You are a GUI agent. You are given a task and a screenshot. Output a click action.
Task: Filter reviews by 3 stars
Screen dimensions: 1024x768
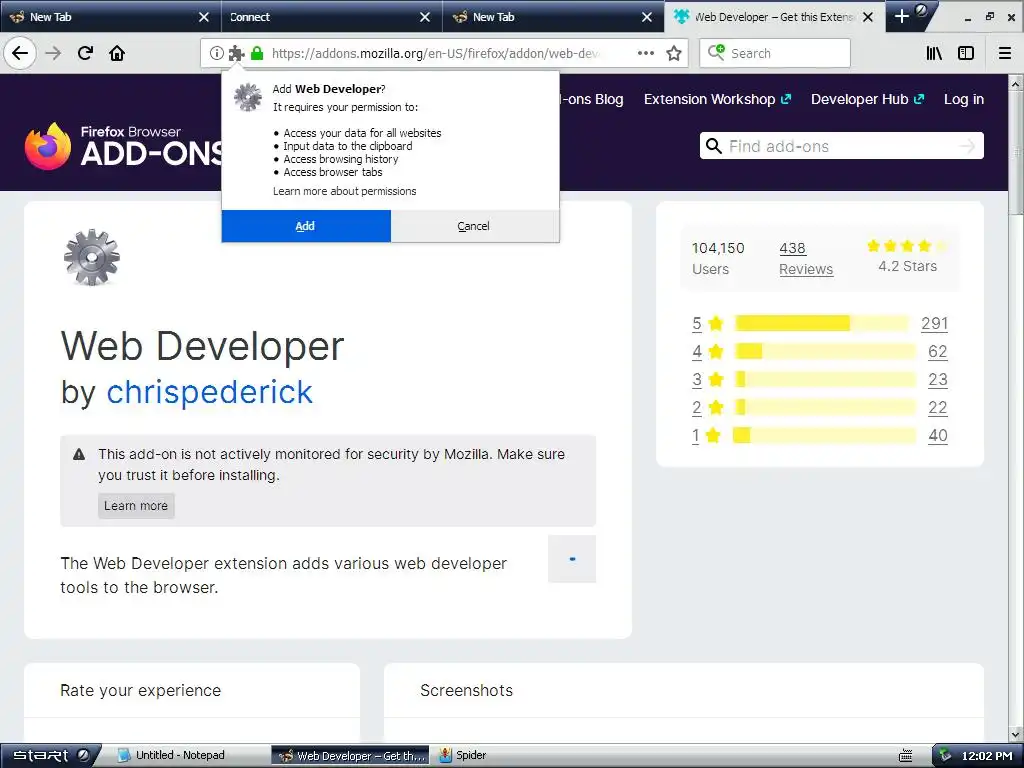[x=707, y=379]
